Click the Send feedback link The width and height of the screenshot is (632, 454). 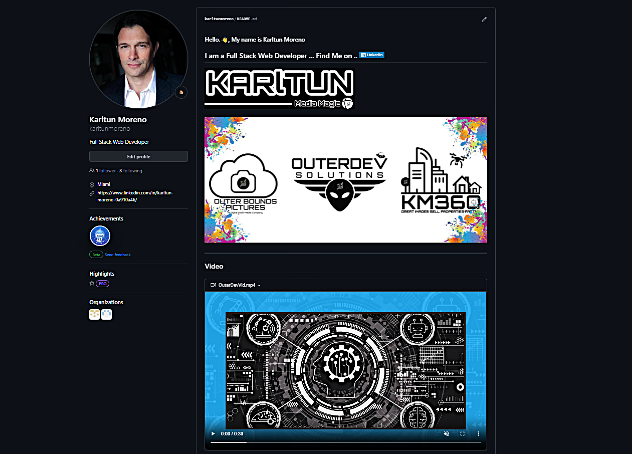[118, 254]
